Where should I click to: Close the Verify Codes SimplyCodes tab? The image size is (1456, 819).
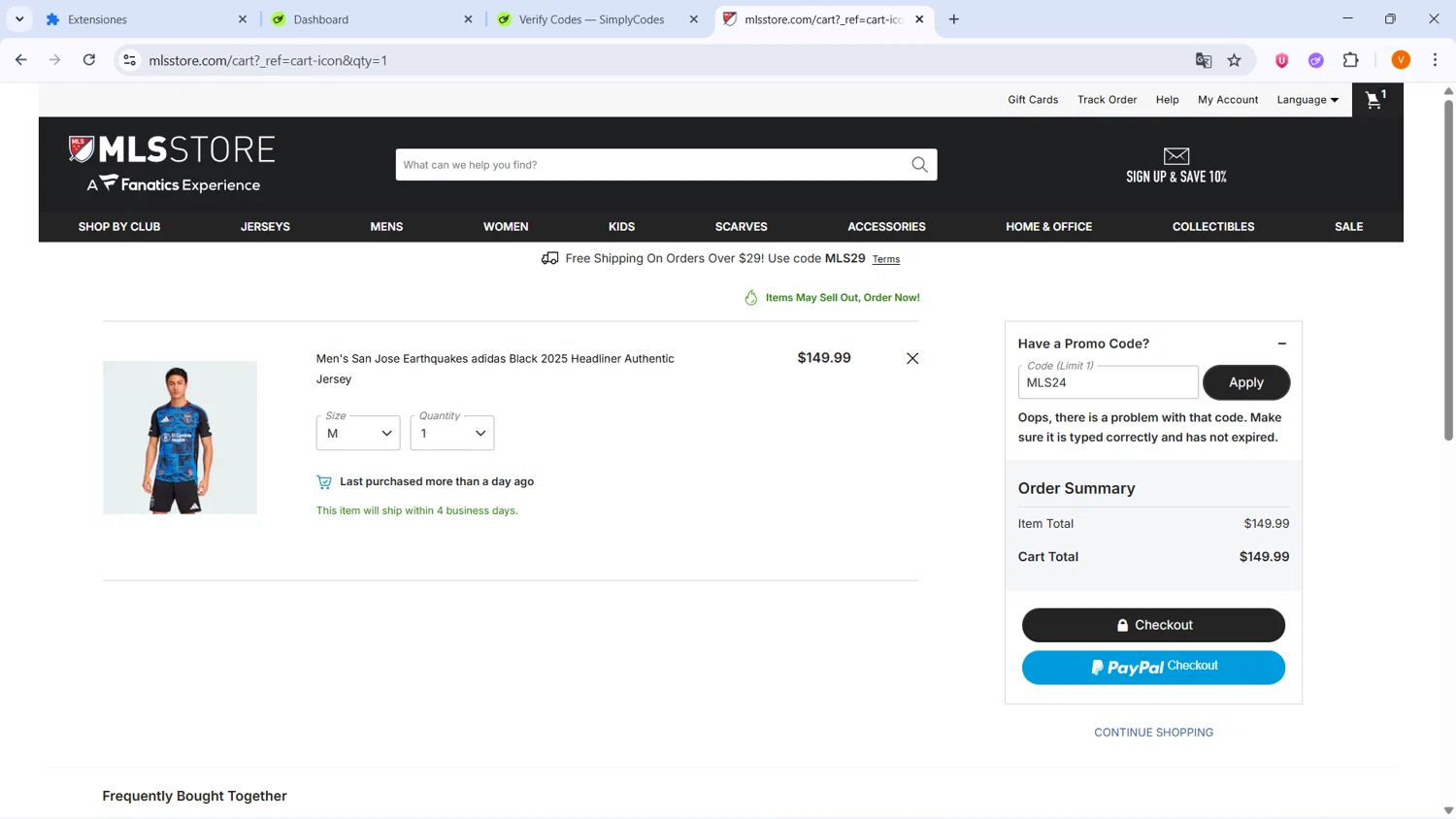[694, 19]
